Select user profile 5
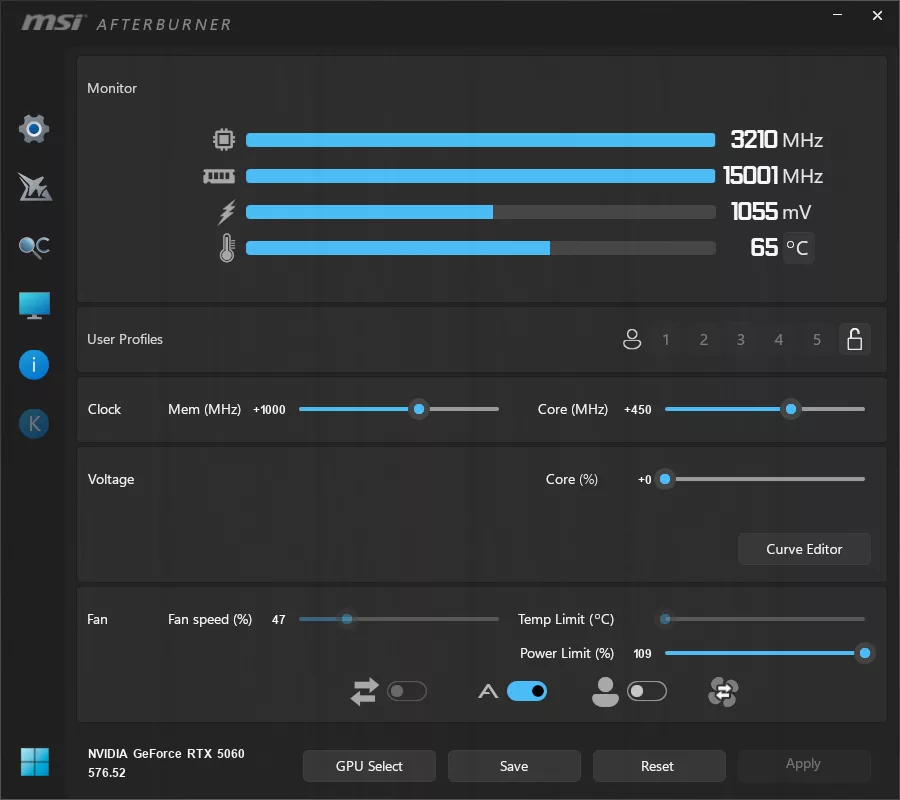 tap(817, 340)
